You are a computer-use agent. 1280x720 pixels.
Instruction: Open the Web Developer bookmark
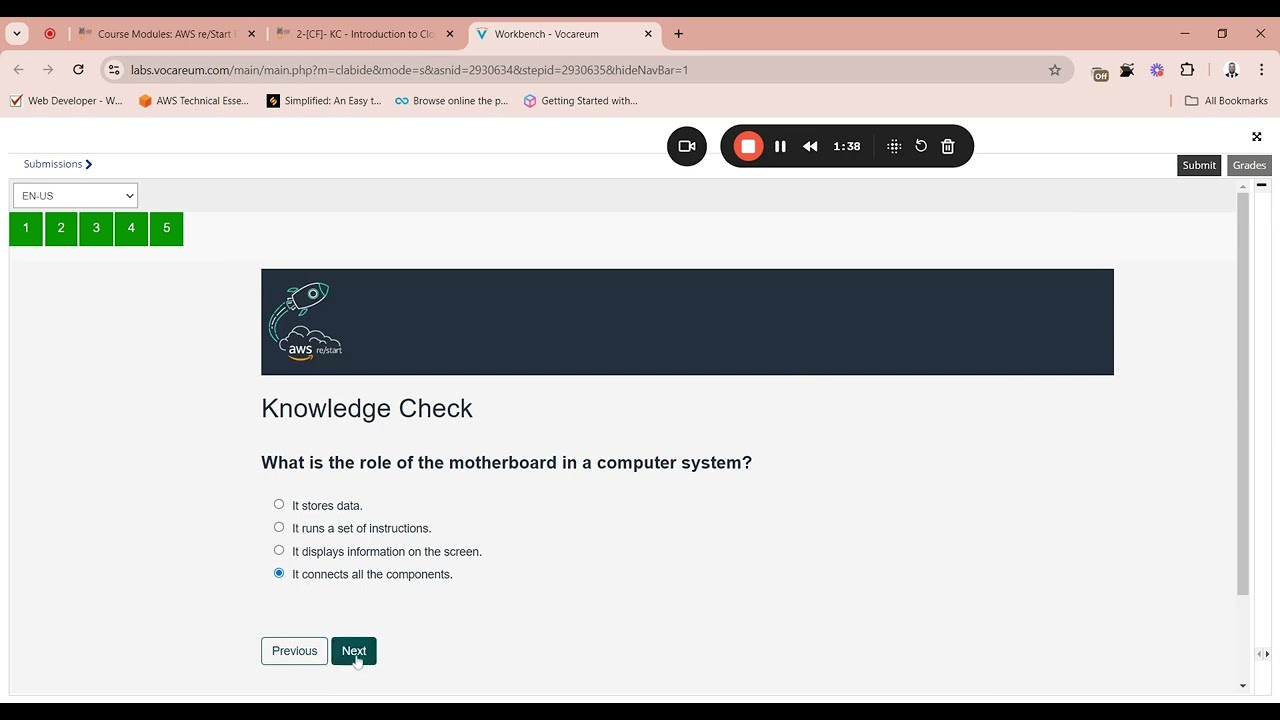point(66,101)
